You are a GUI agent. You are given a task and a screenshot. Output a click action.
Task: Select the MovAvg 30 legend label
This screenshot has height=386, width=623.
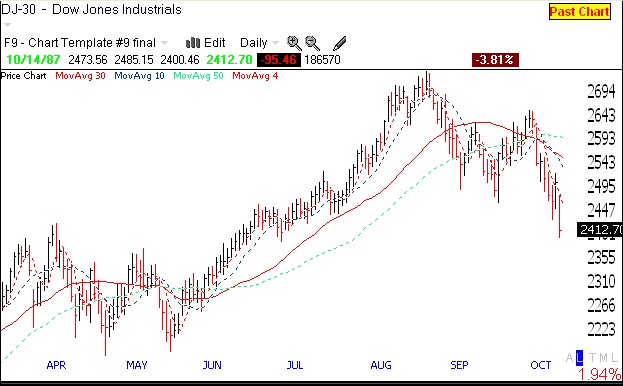(x=80, y=75)
